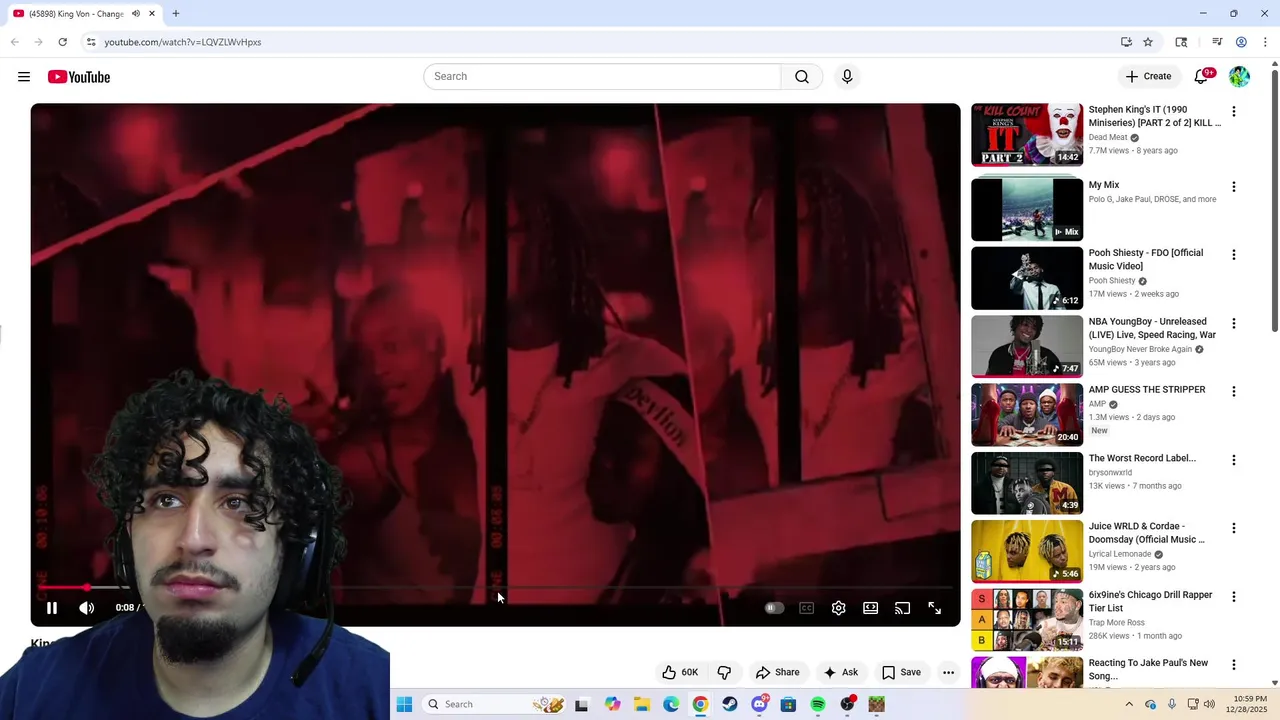
Task: Play the My Mix playlist thumbnail
Action: click(x=1027, y=209)
